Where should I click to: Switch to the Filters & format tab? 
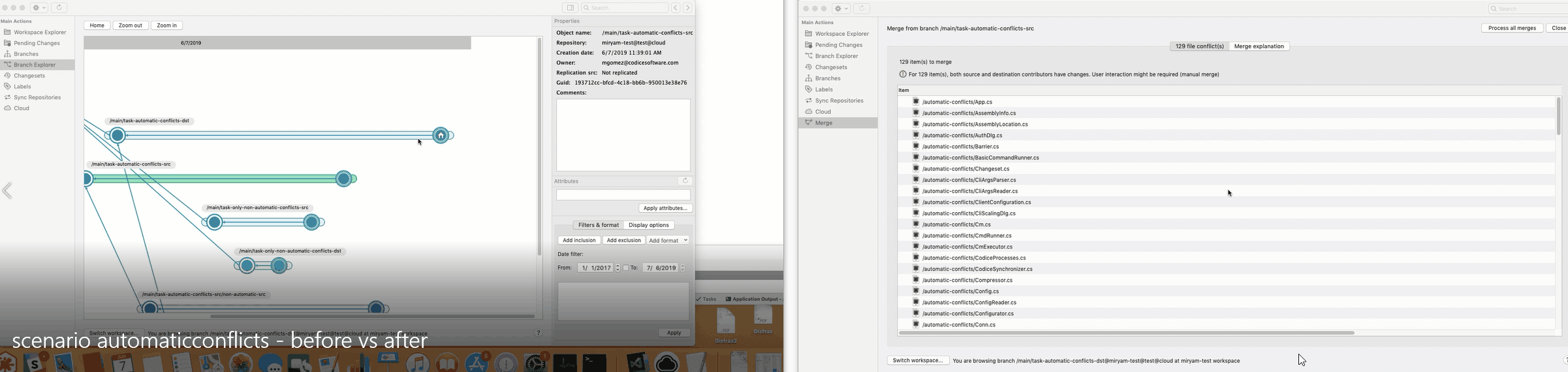tap(599, 225)
